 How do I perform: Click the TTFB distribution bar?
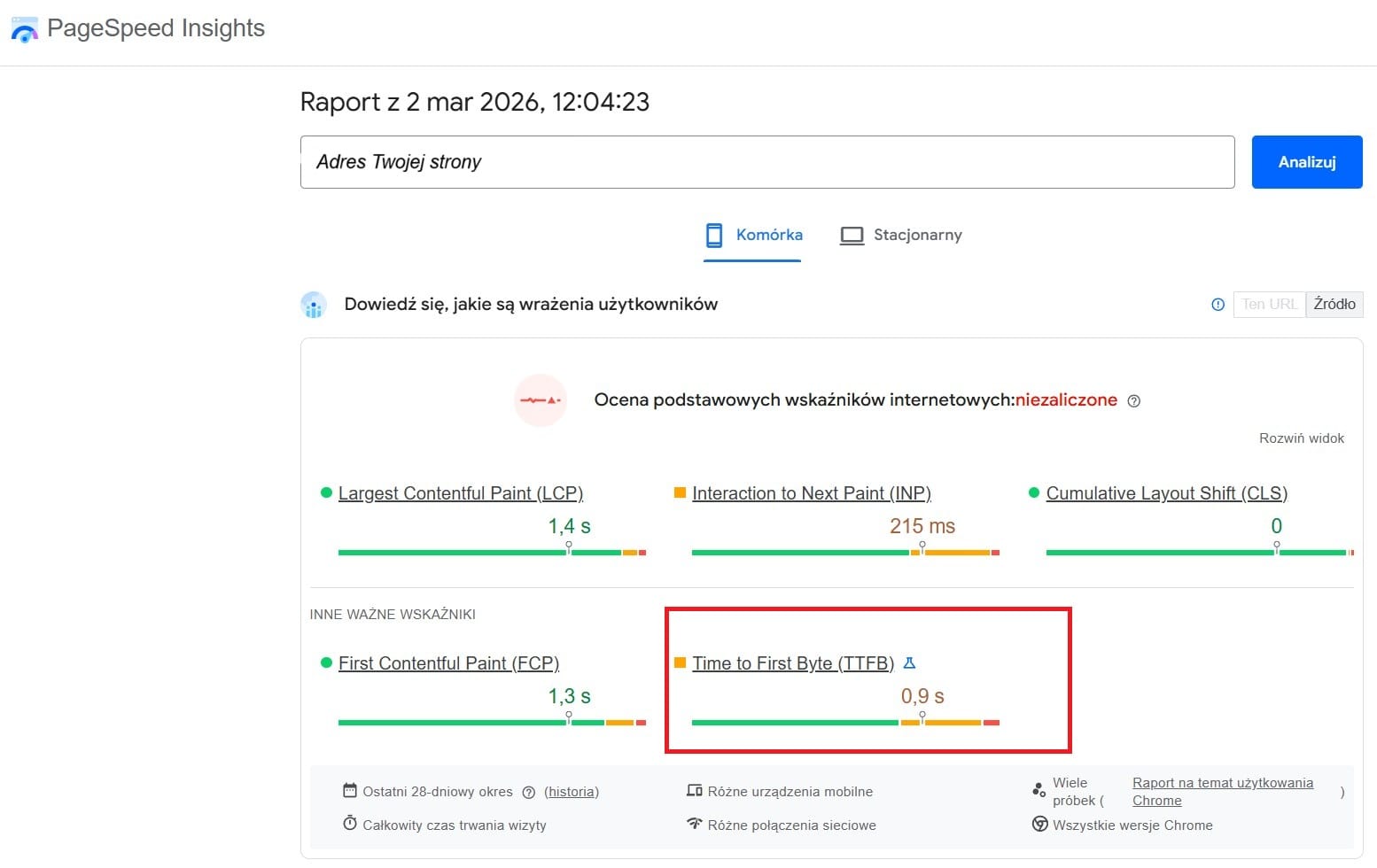click(845, 723)
